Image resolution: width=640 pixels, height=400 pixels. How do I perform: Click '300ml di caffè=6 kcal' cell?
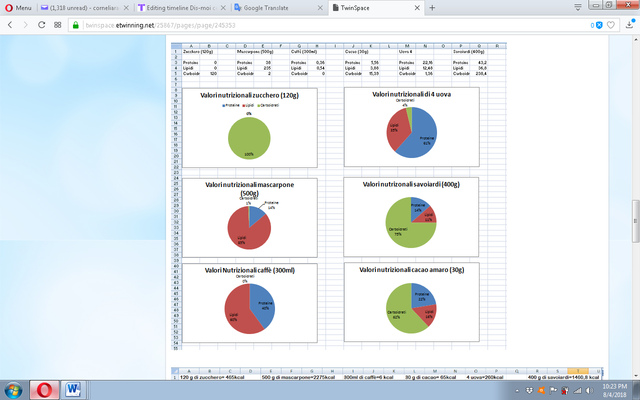[369, 377]
